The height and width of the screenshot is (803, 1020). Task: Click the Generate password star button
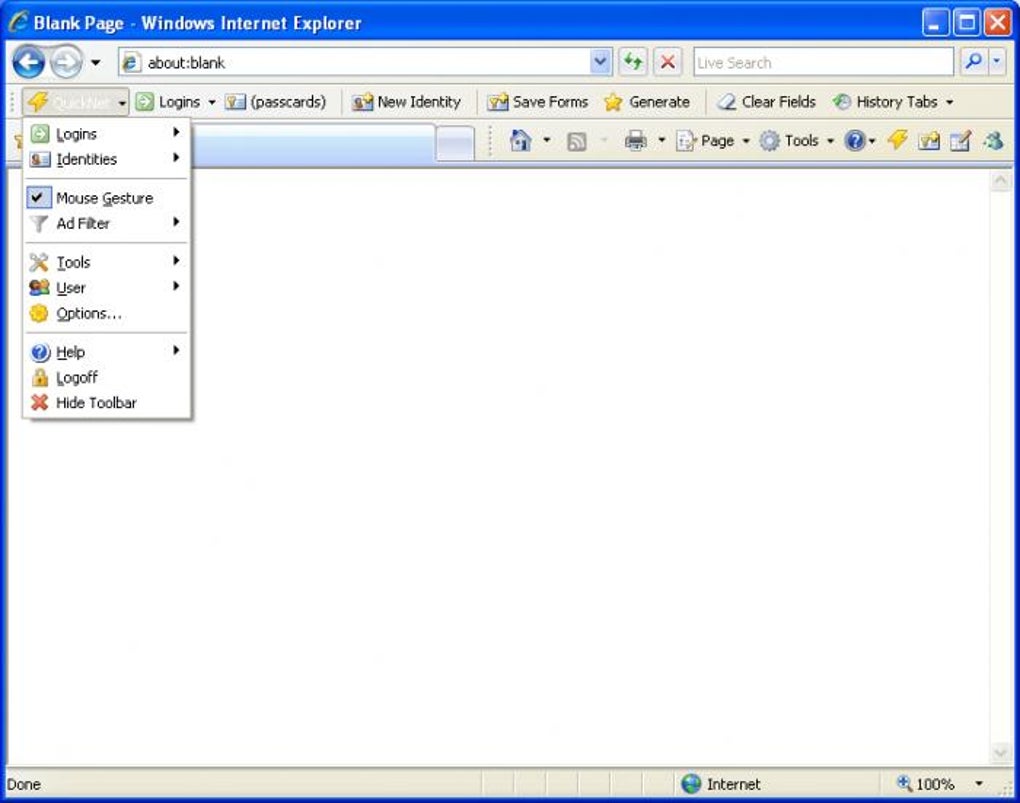(x=647, y=102)
